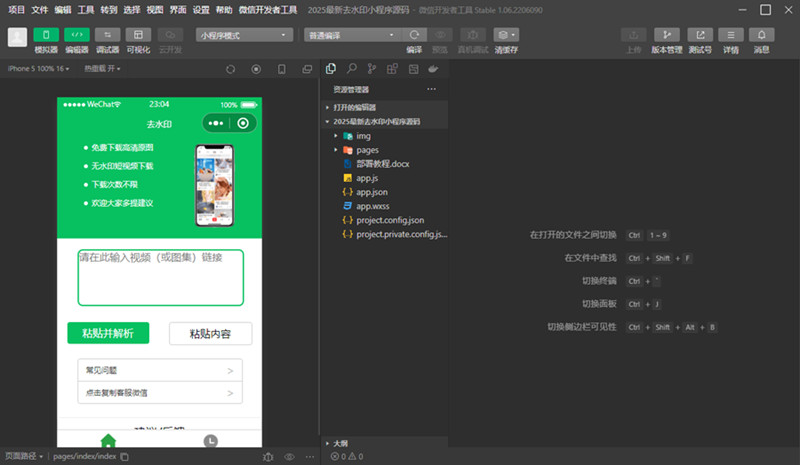Open the tools menu
The height and width of the screenshot is (465, 800).
(x=86, y=10)
